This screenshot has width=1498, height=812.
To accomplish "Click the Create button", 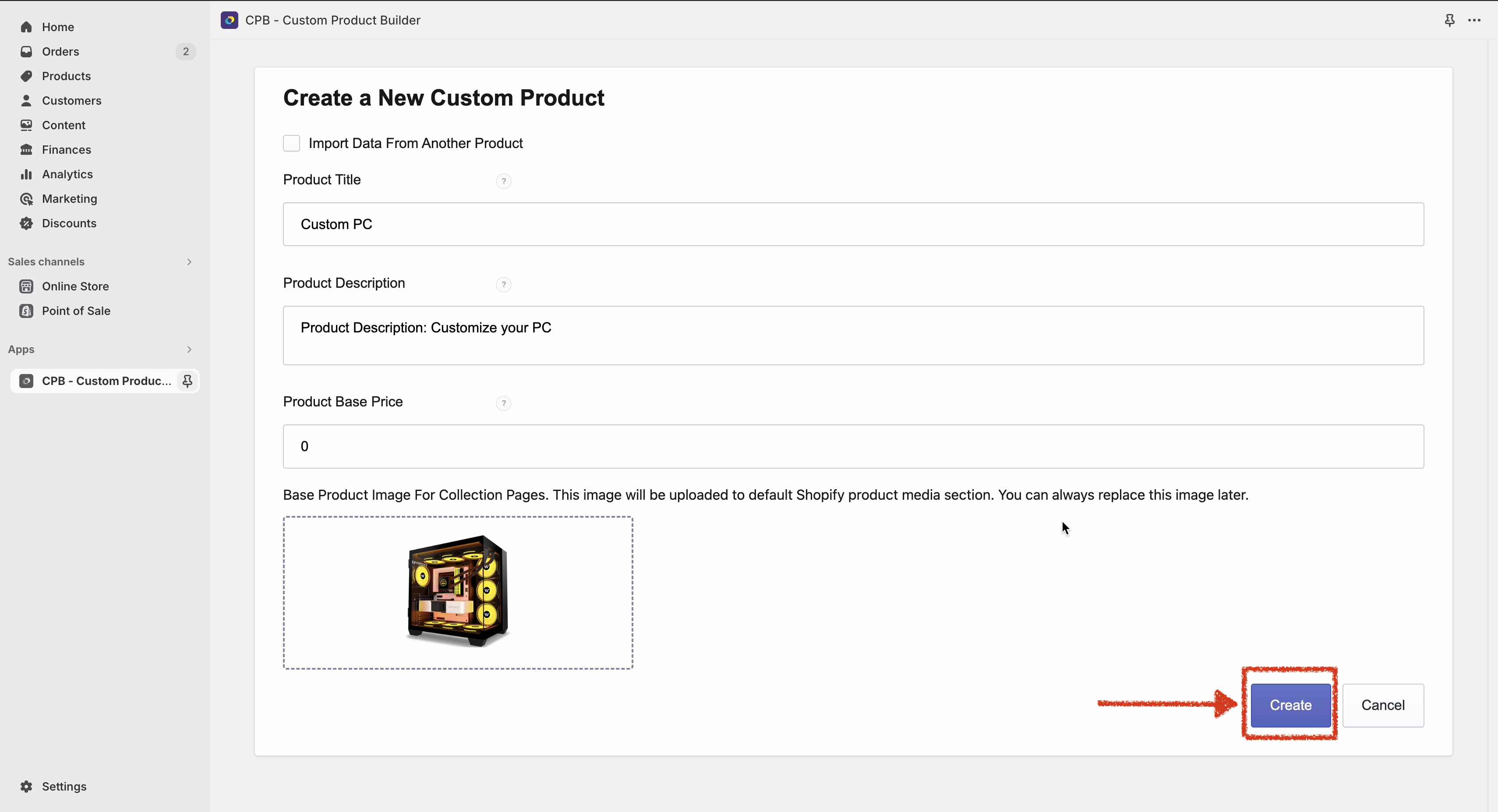I will 1290,705.
